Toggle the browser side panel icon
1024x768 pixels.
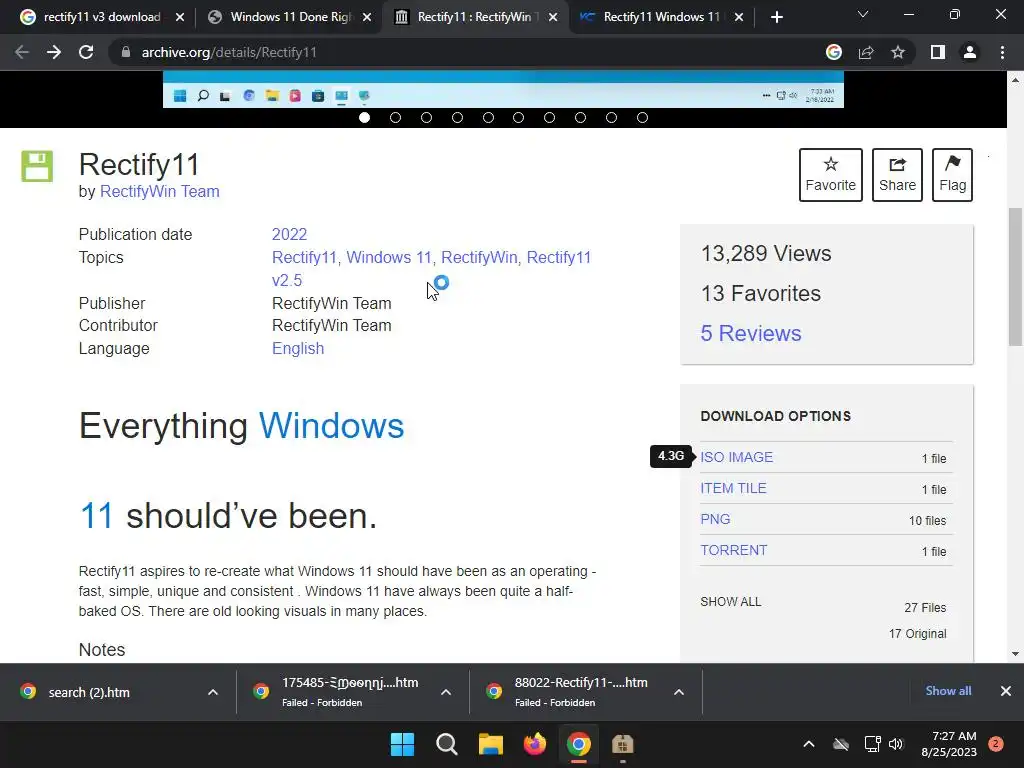(x=938, y=52)
